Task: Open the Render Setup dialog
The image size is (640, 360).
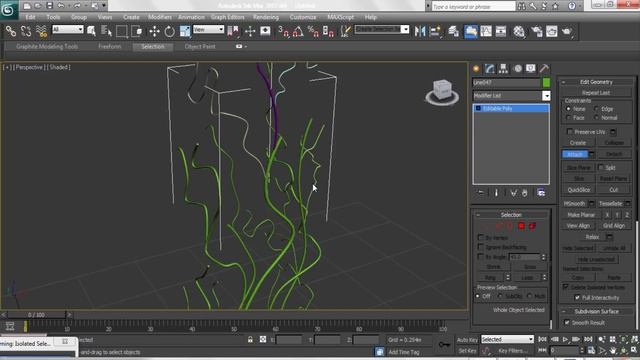Action: click(536, 31)
